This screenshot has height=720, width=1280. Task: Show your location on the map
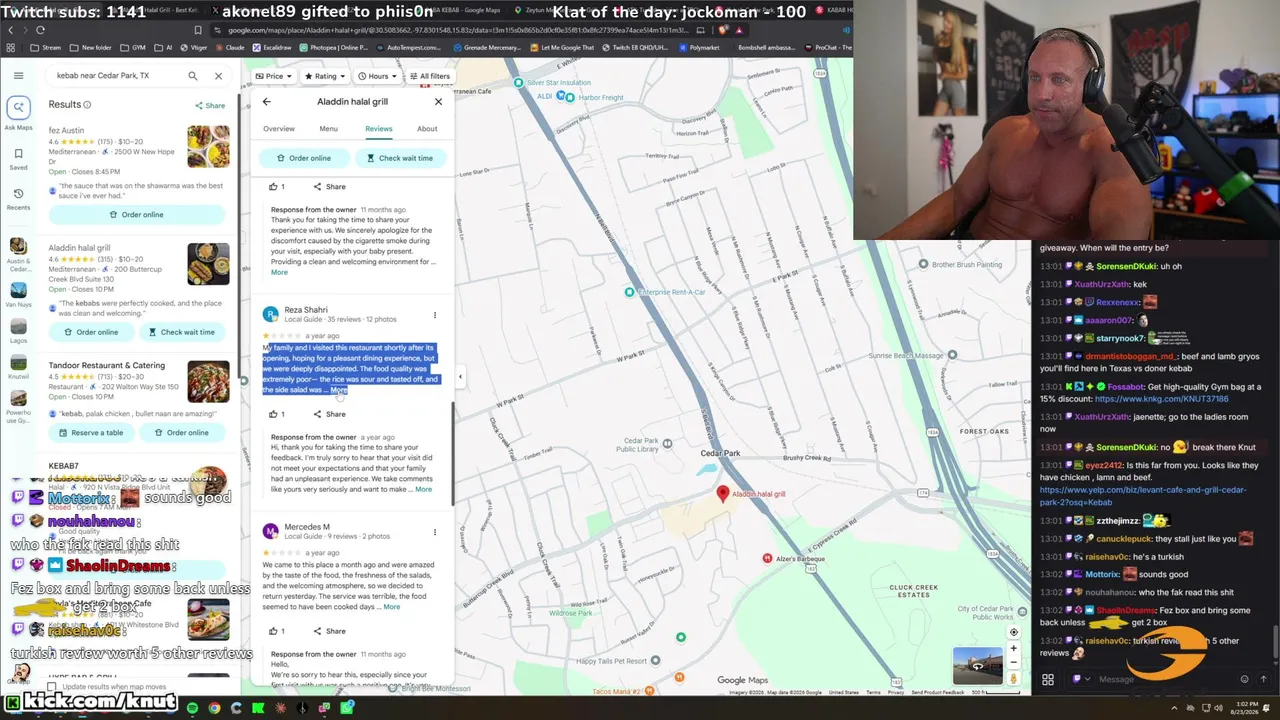(x=1013, y=632)
